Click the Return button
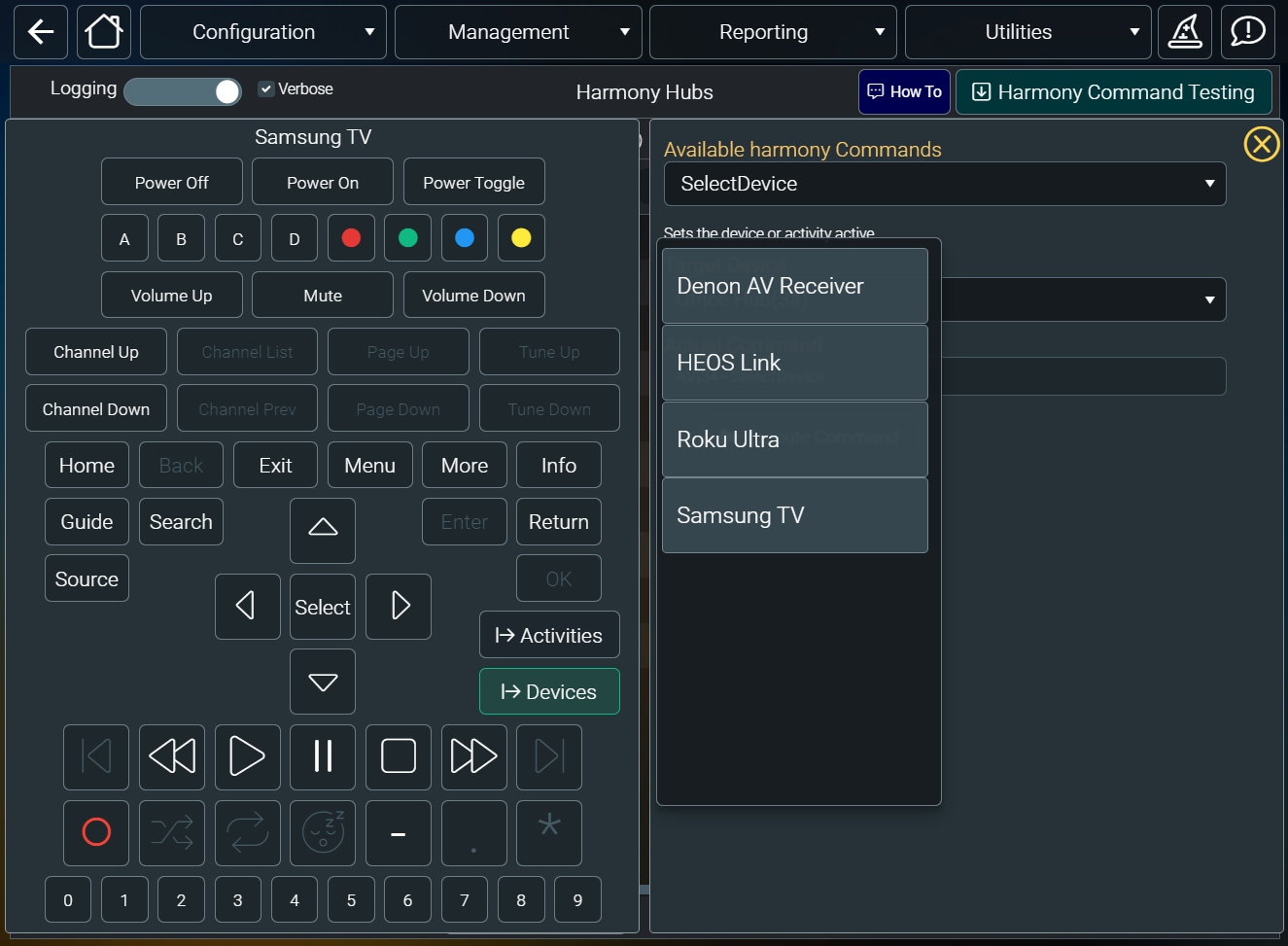This screenshot has width=1288, height=946. [x=559, y=522]
